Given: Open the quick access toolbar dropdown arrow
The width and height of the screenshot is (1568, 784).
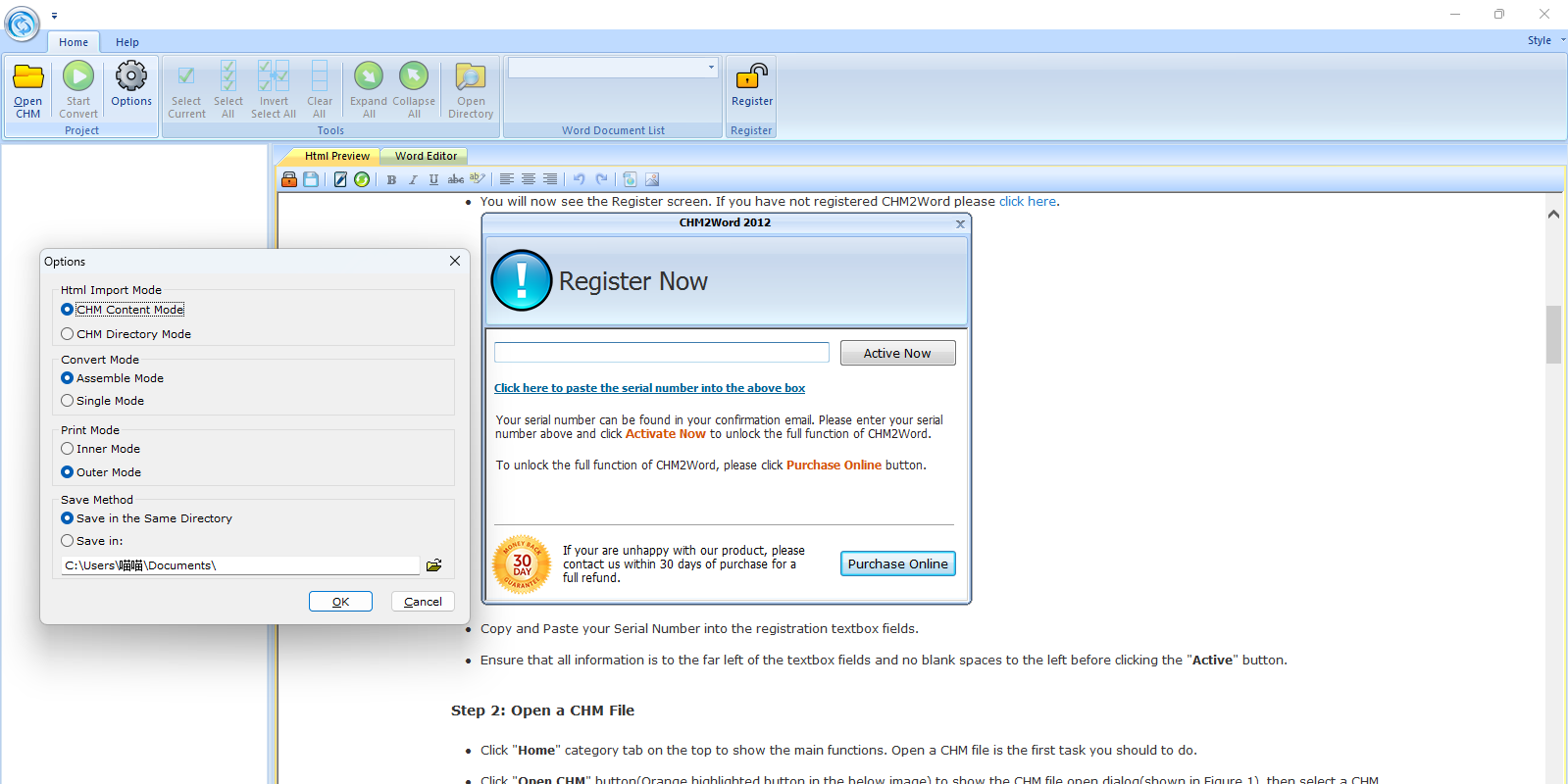Looking at the screenshot, I should pos(54,16).
